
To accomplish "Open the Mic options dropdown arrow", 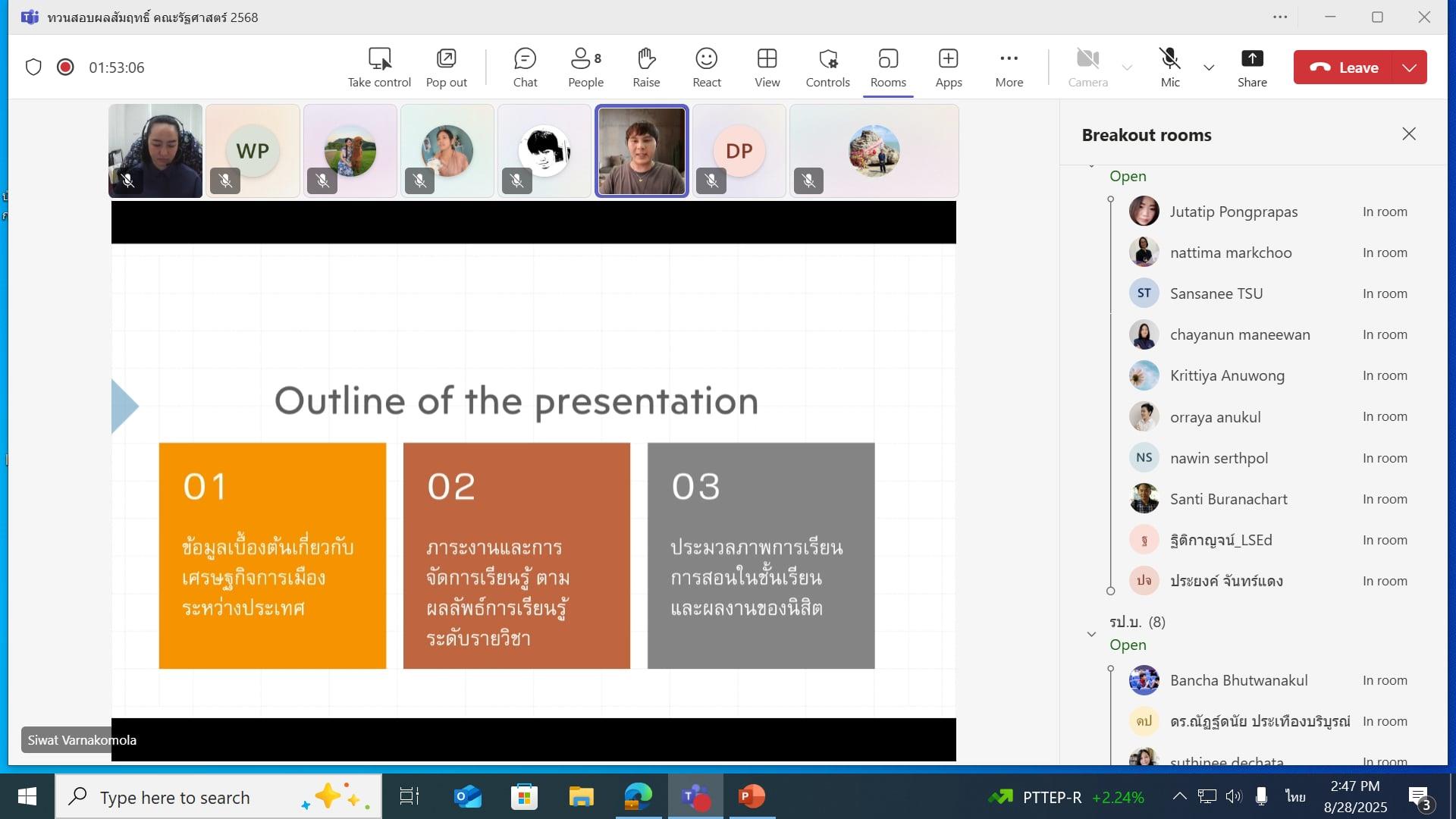I will [x=1209, y=67].
